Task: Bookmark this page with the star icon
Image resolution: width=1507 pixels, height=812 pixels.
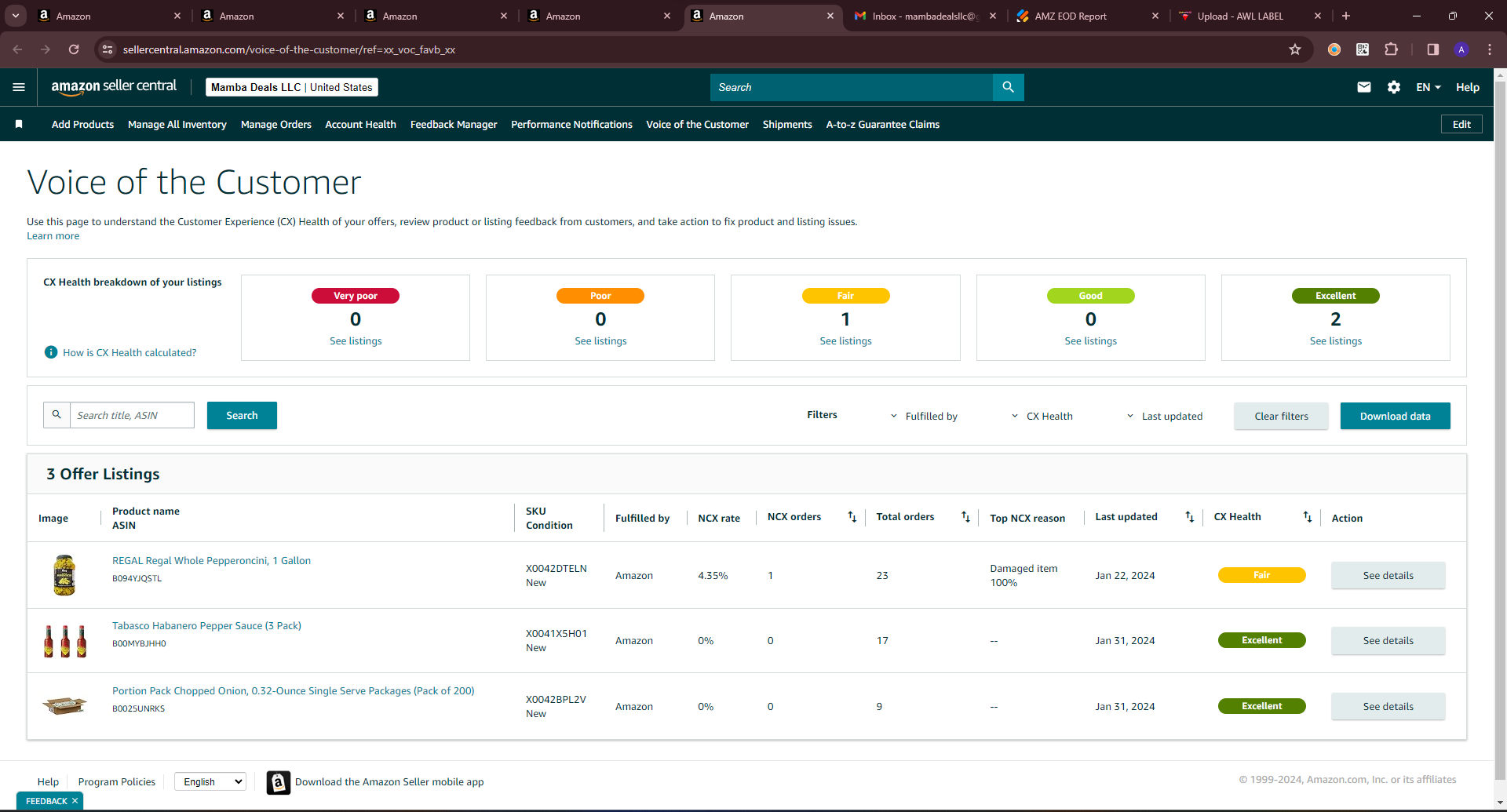Action: point(1295,49)
